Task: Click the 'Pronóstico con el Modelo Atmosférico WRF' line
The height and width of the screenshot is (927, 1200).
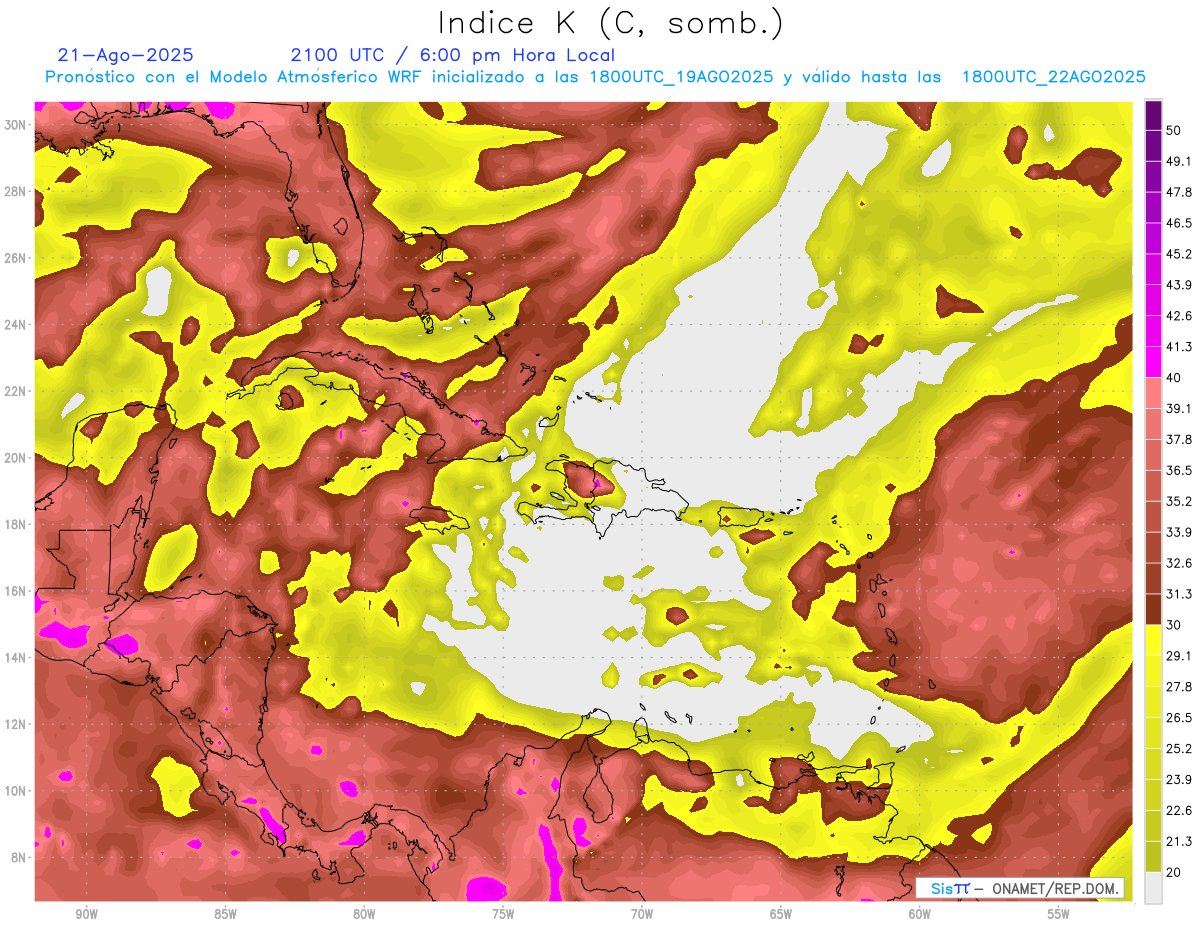Action: click(x=596, y=77)
